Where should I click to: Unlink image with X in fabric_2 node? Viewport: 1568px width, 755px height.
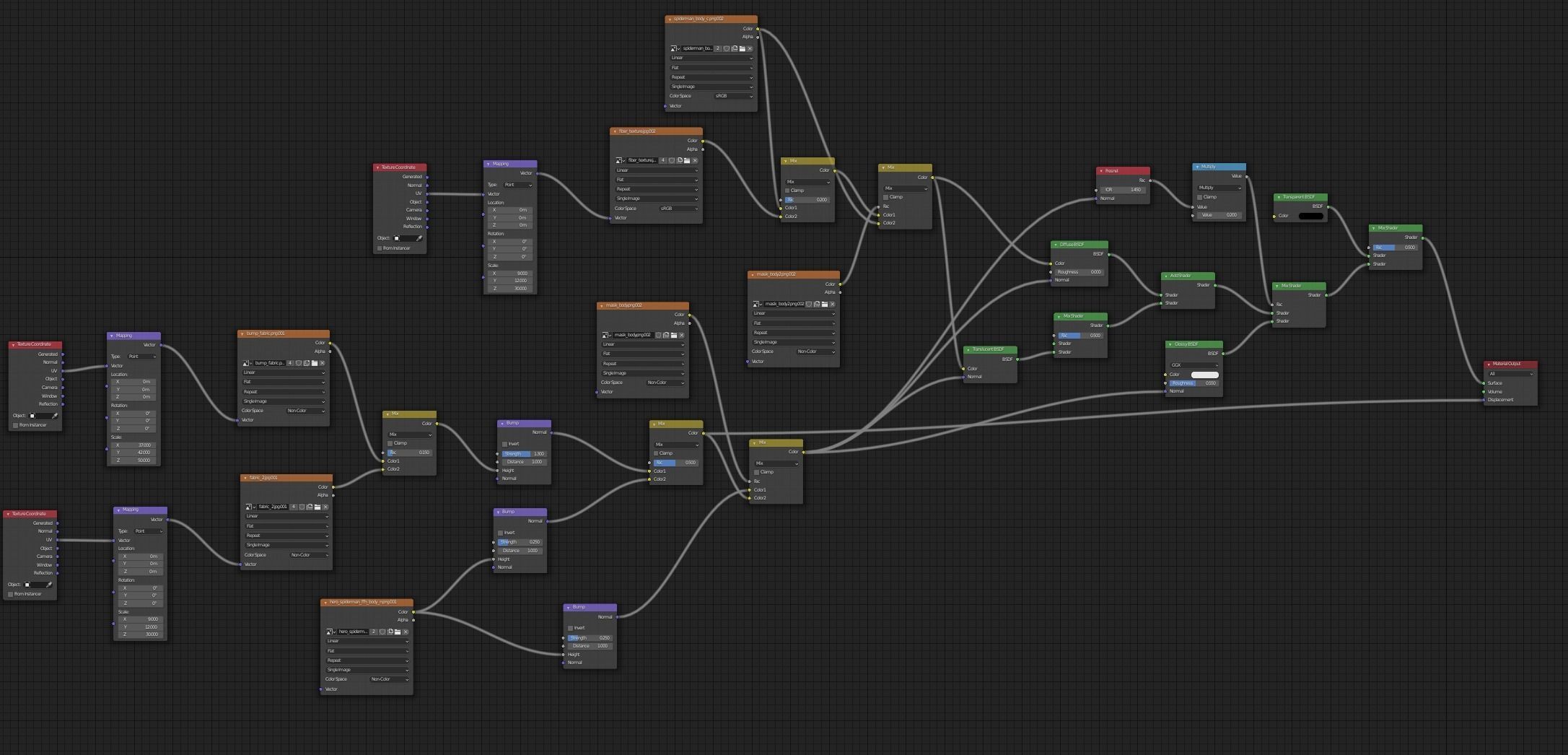click(x=325, y=507)
